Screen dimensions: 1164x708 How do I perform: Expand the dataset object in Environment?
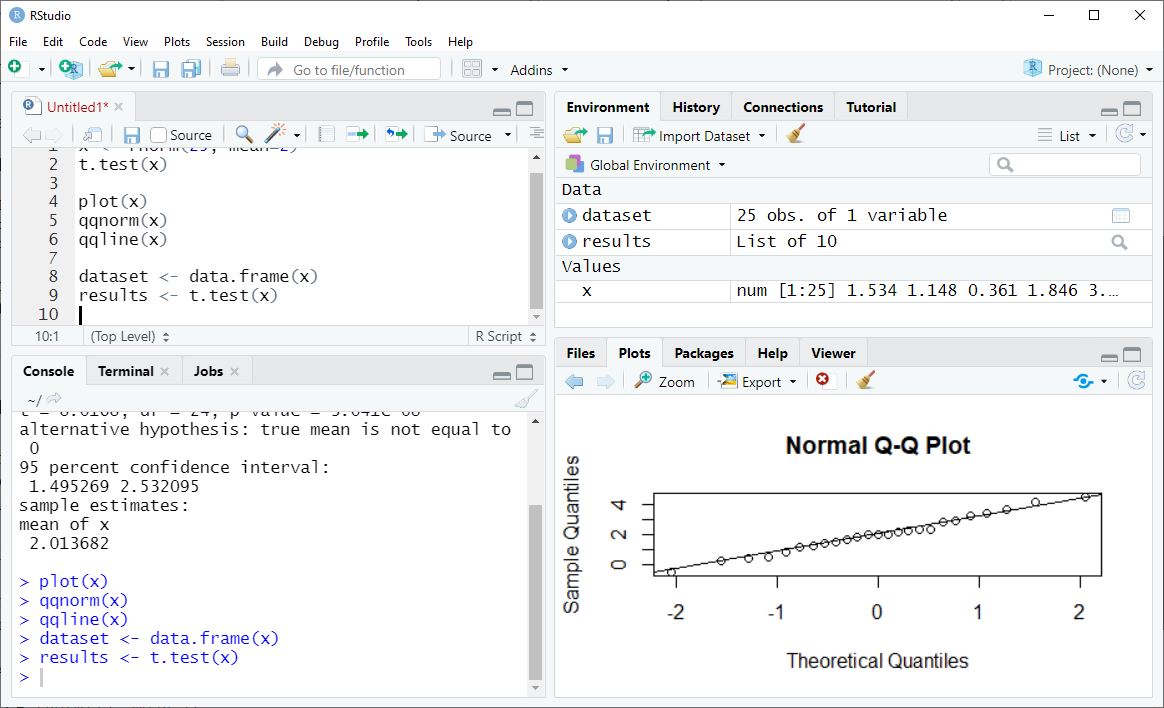point(570,215)
